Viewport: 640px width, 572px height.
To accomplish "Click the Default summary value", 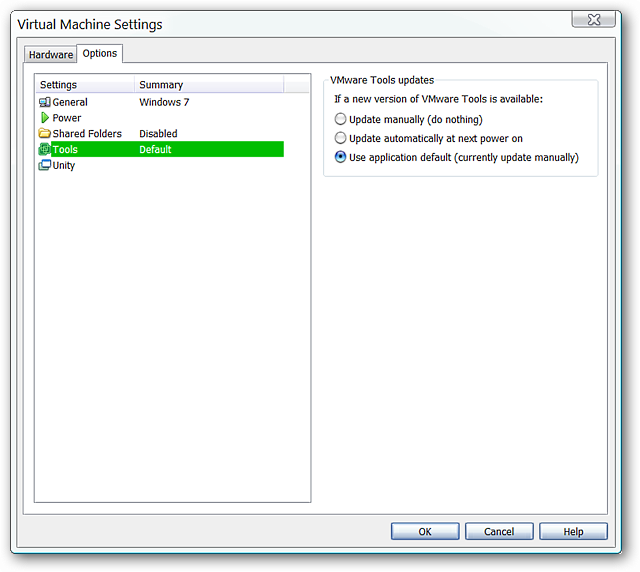I will [x=155, y=149].
